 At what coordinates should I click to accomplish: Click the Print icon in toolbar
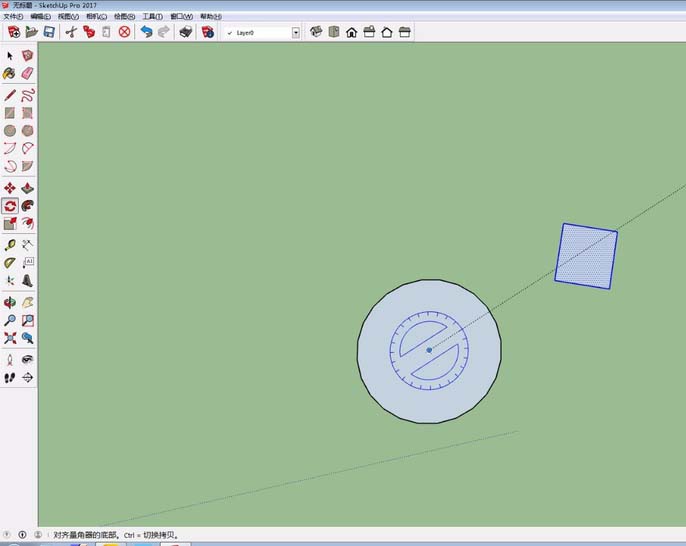(185, 32)
